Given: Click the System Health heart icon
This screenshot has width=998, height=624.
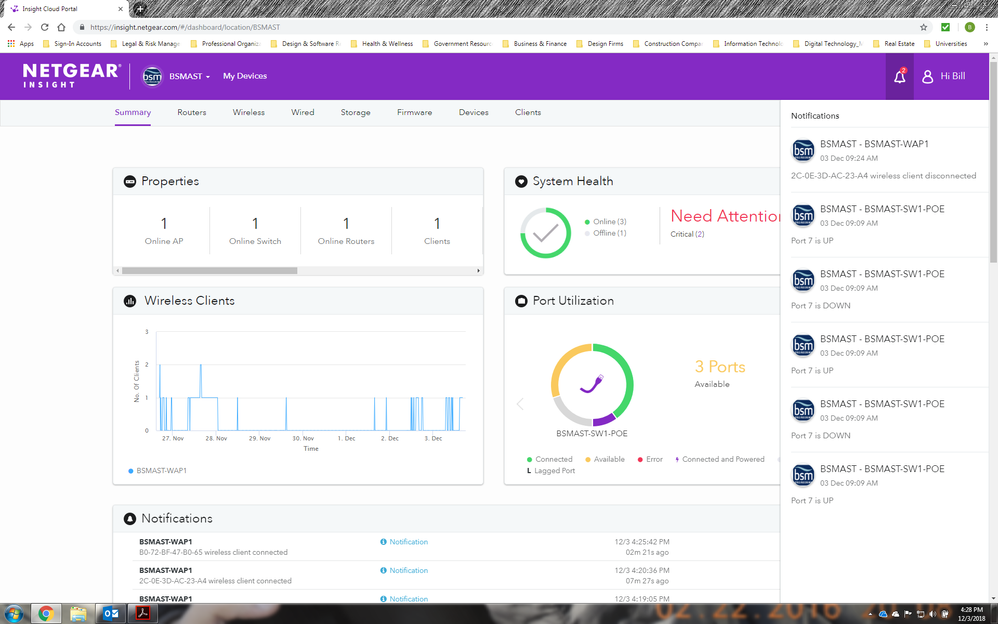Looking at the screenshot, I should click(521, 181).
